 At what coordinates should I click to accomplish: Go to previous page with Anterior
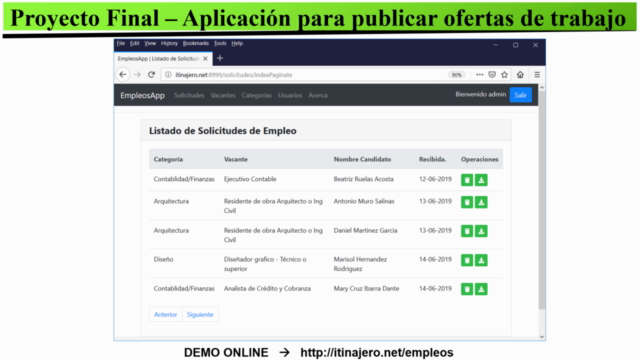(166, 314)
